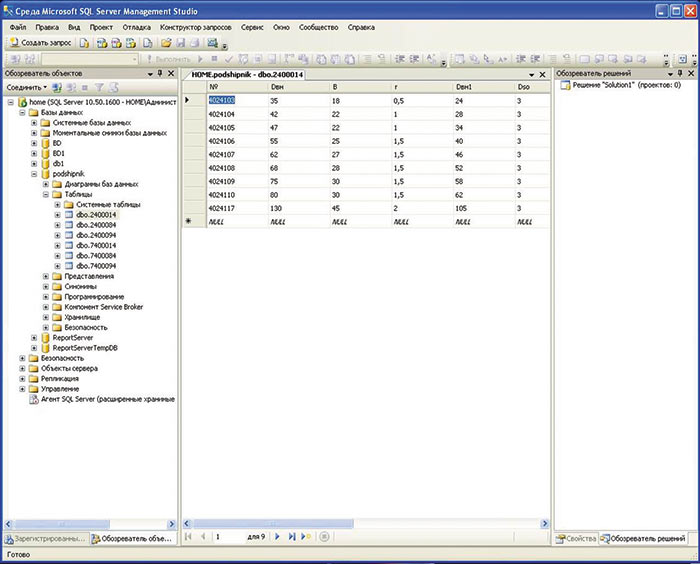Select the dbo.7400094 table
Viewport: 700px width, 564px height.
point(96,266)
